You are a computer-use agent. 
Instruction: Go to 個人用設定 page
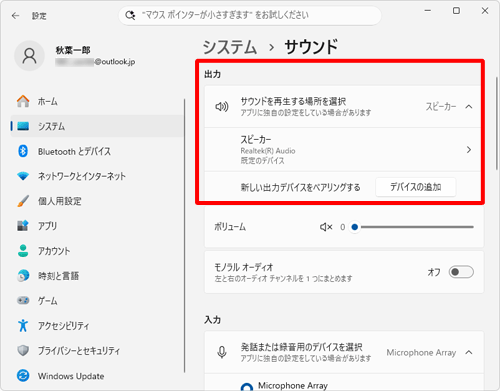97,201
